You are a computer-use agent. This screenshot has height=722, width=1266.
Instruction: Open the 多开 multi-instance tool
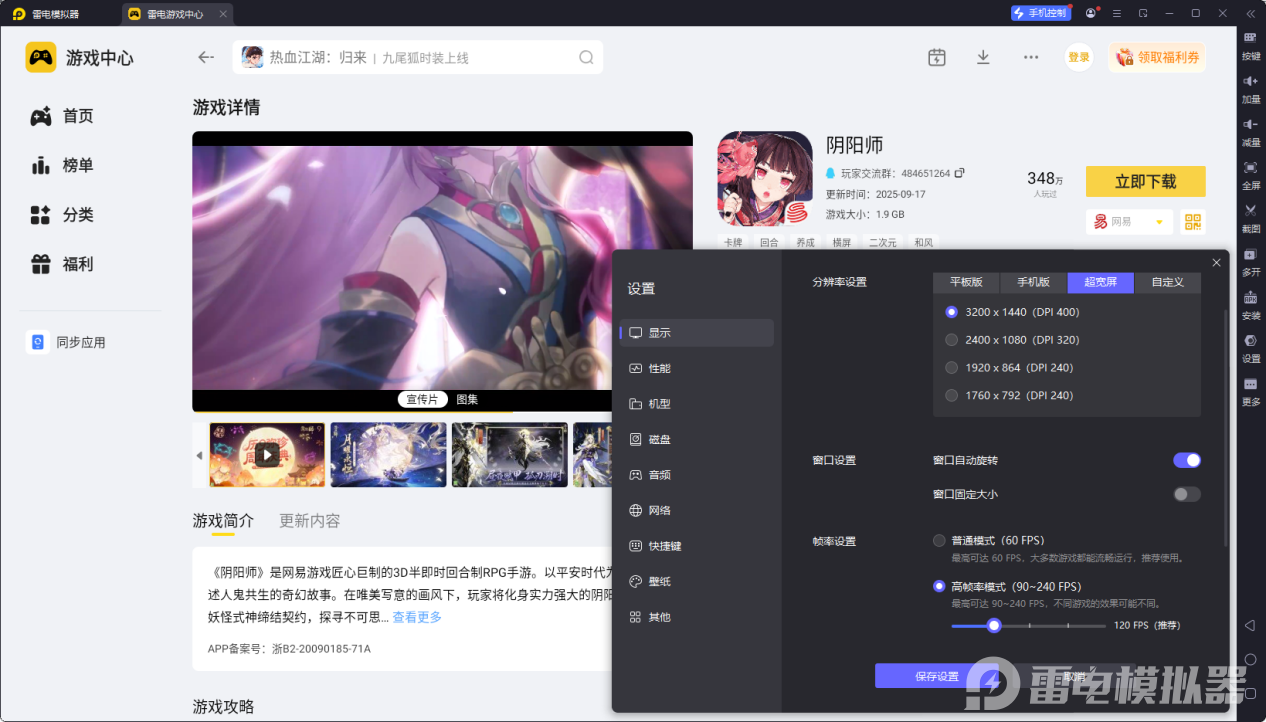pyautogui.click(x=1250, y=261)
